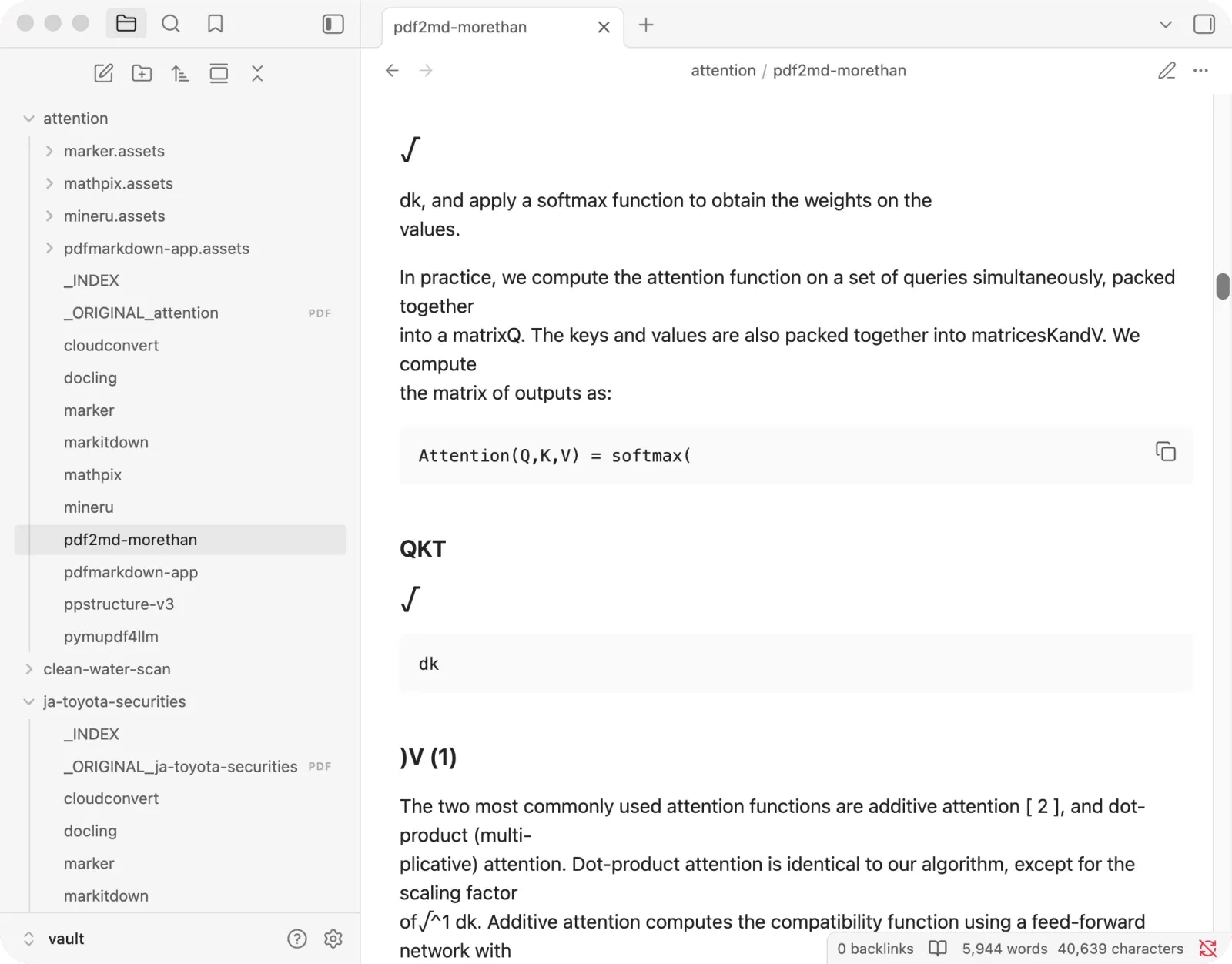
Task: Switch to editing mode with pencil icon
Action: (1167, 70)
